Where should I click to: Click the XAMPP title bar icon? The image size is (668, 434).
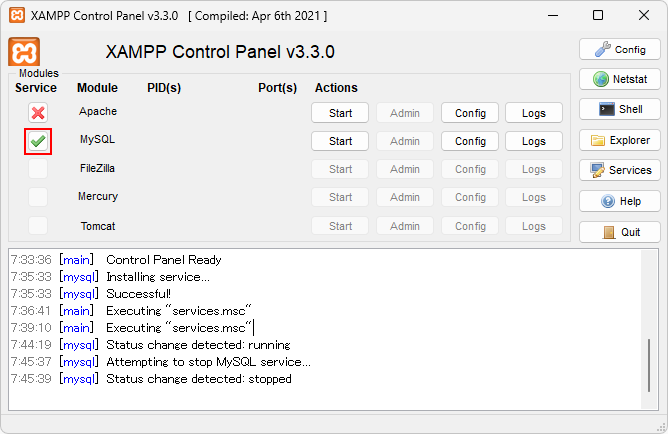(16, 16)
